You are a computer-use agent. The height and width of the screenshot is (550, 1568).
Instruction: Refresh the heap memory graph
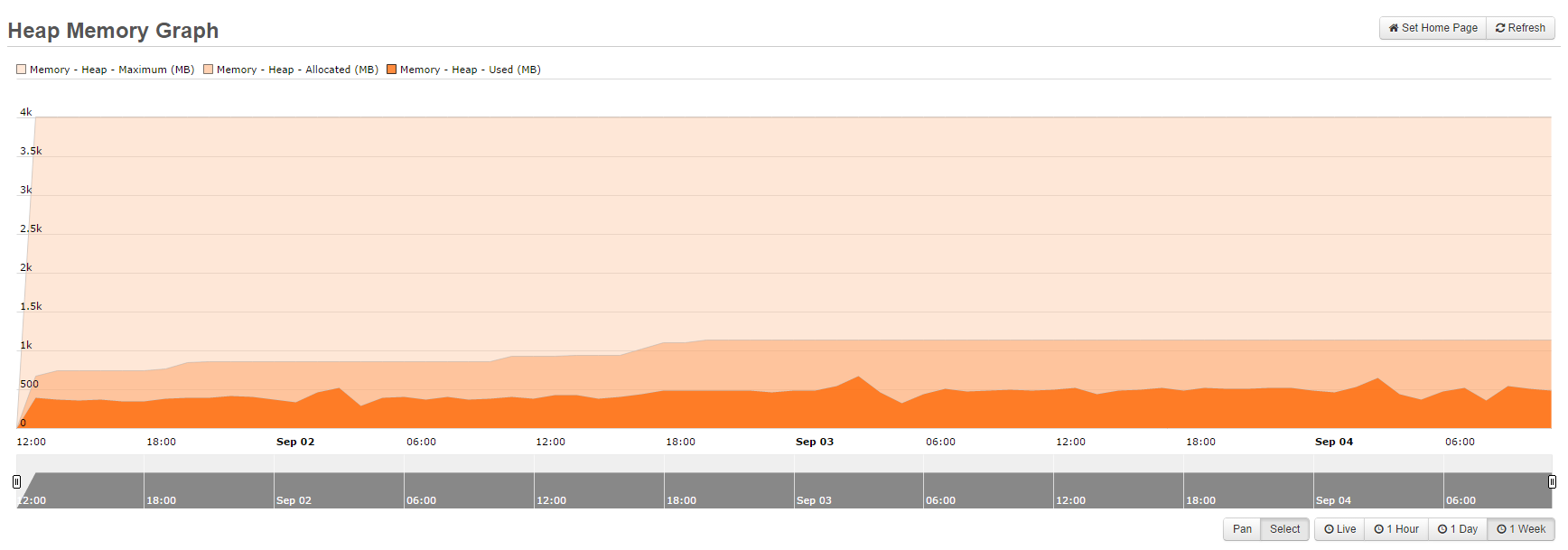[1520, 28]
